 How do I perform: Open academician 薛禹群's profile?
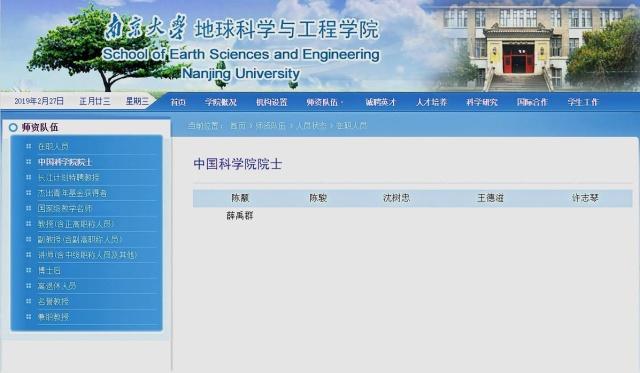click(x=240, y=215)
